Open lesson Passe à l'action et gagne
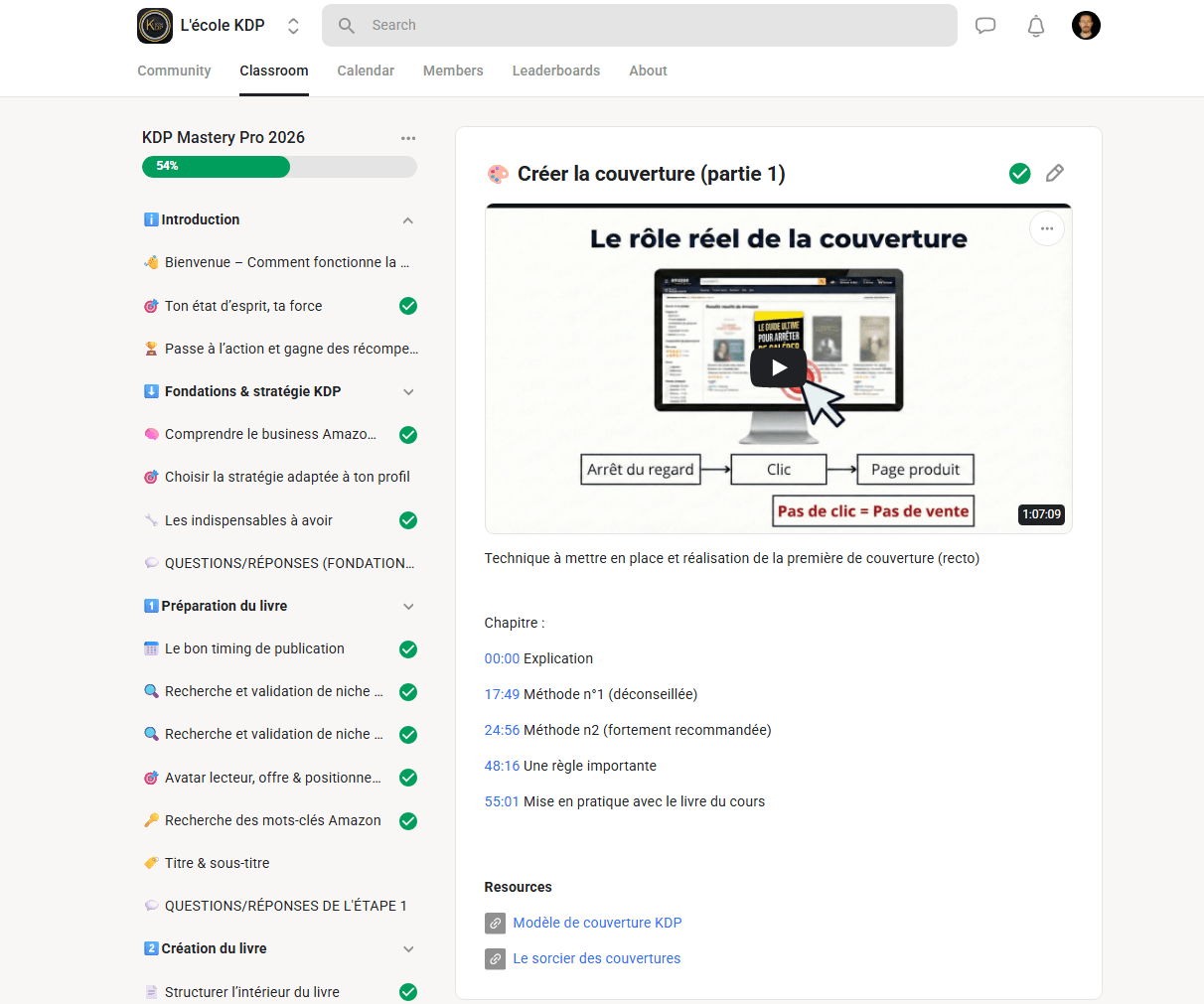1204x1004 pixels. click(x=291, y=349)
